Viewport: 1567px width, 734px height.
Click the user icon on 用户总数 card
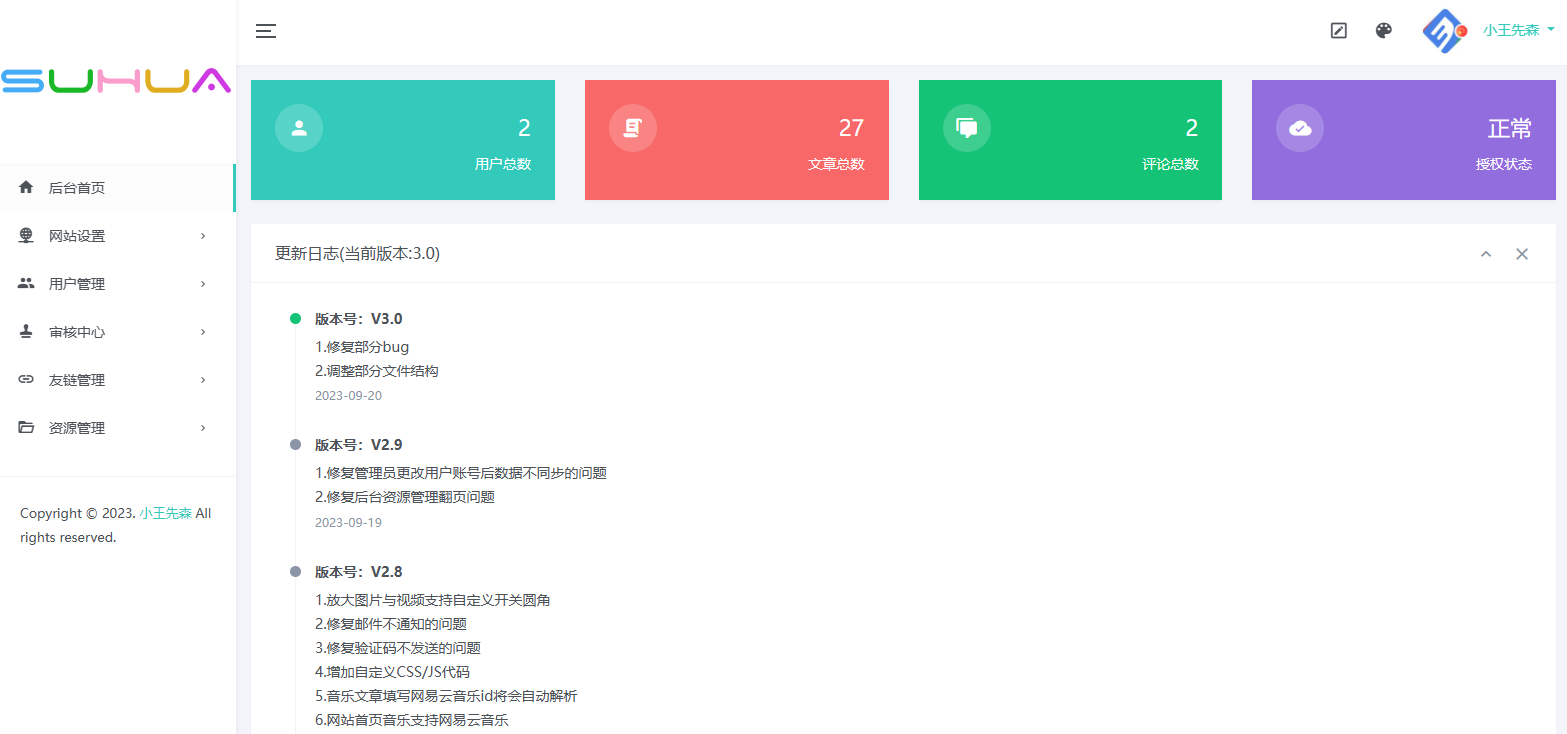(298, 128)
